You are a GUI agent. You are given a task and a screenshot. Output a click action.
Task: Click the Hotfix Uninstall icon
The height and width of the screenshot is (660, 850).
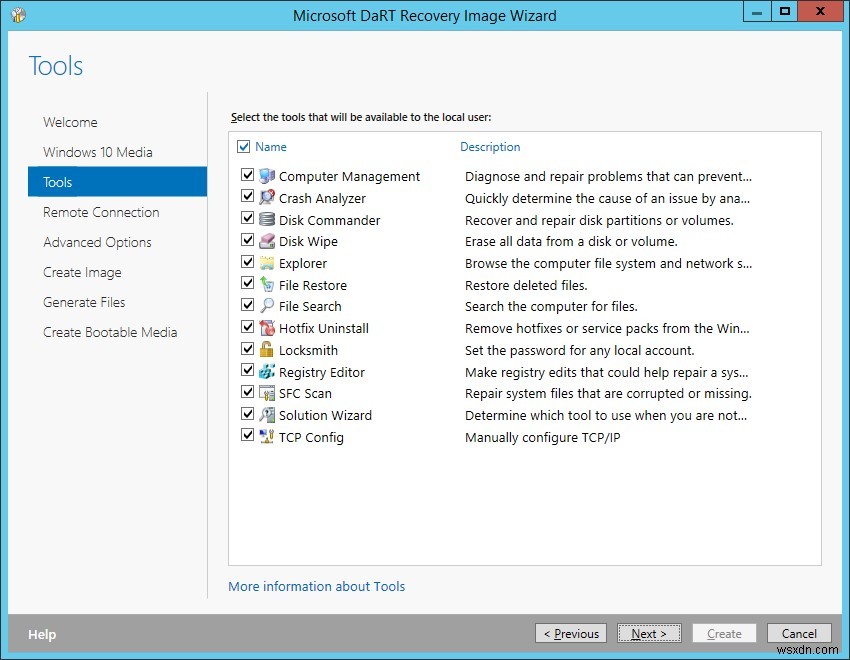267,328
